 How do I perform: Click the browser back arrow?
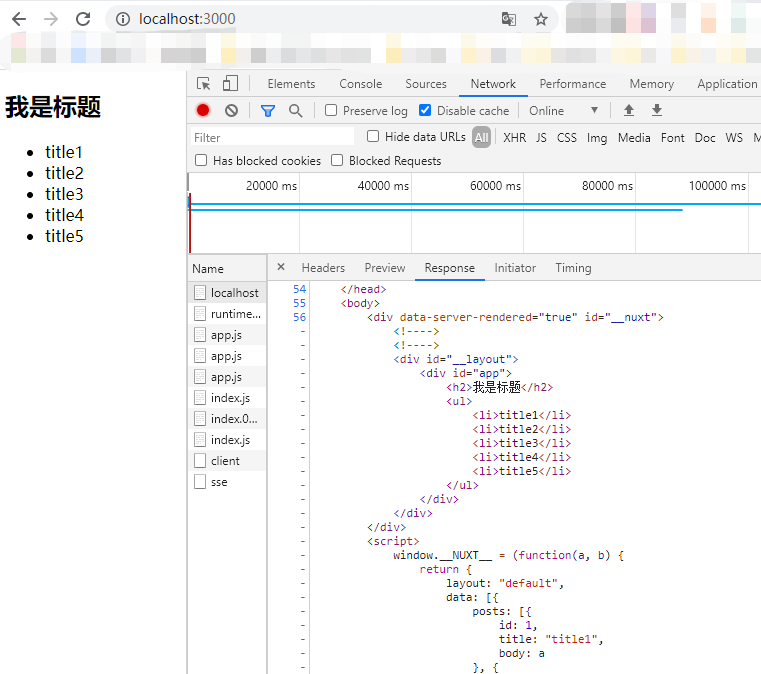[x=19, y=19]
